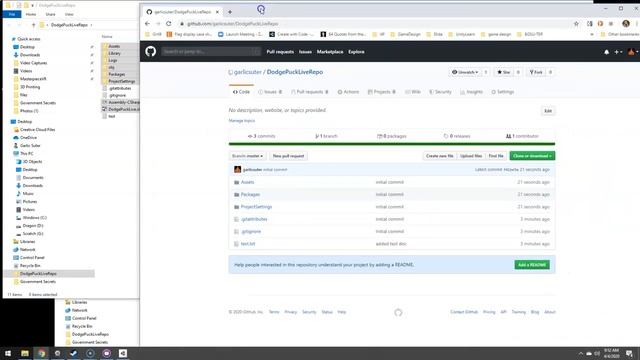Select the ProjectSettings folder in File Explorer
640x360 pixels.
tap(121, 81)
